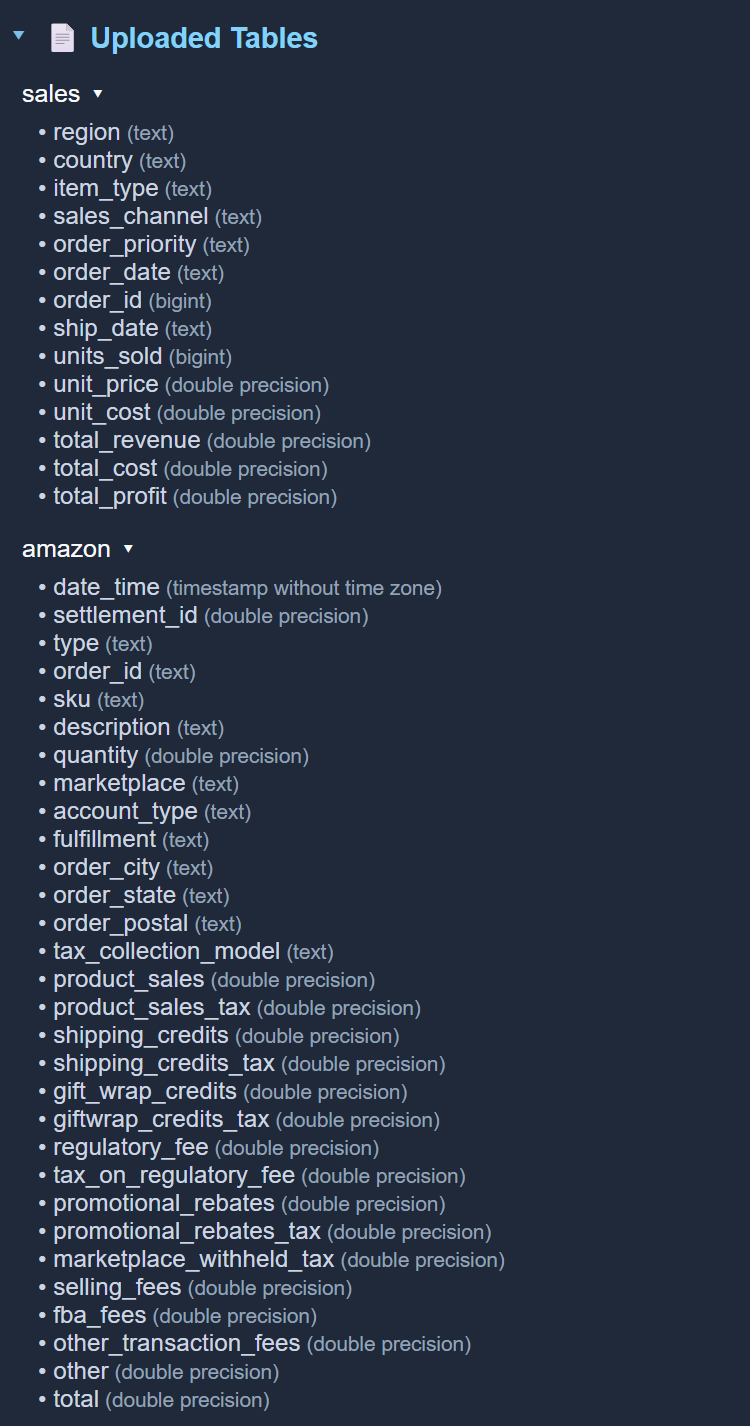Click the region column in sales
This screenshot has height=1426, width=750.
(87, 132)
